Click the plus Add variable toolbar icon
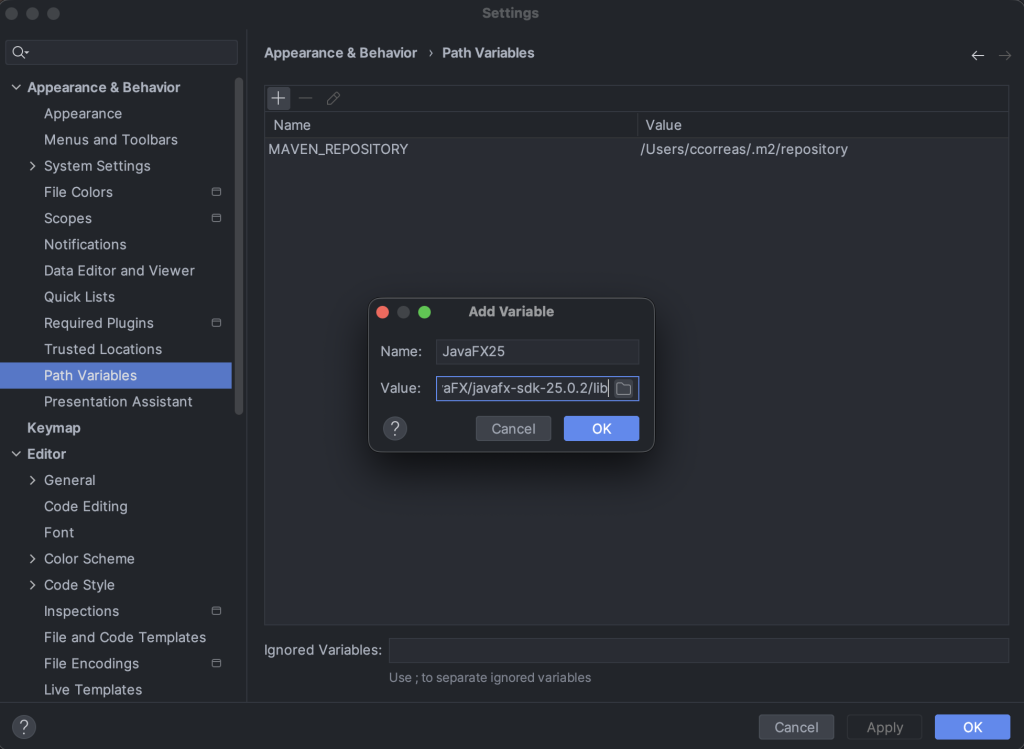Screen dimensions: 1024x749 coord(278,99)
